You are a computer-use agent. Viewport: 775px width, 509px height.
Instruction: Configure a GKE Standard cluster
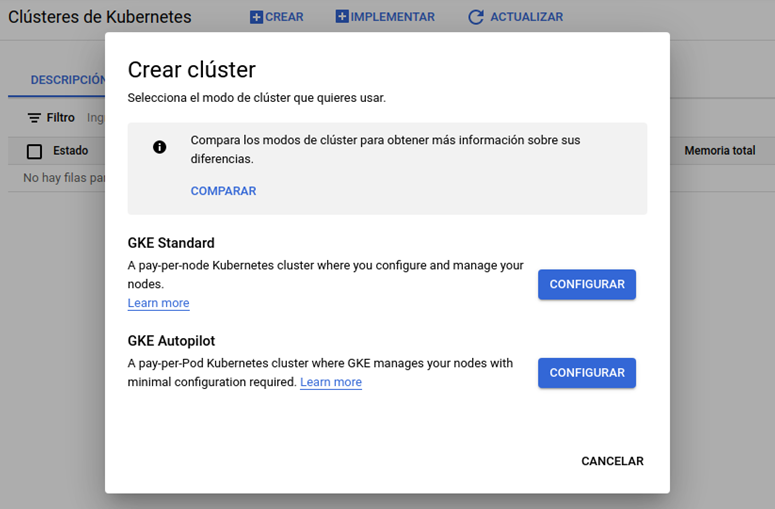587,284
